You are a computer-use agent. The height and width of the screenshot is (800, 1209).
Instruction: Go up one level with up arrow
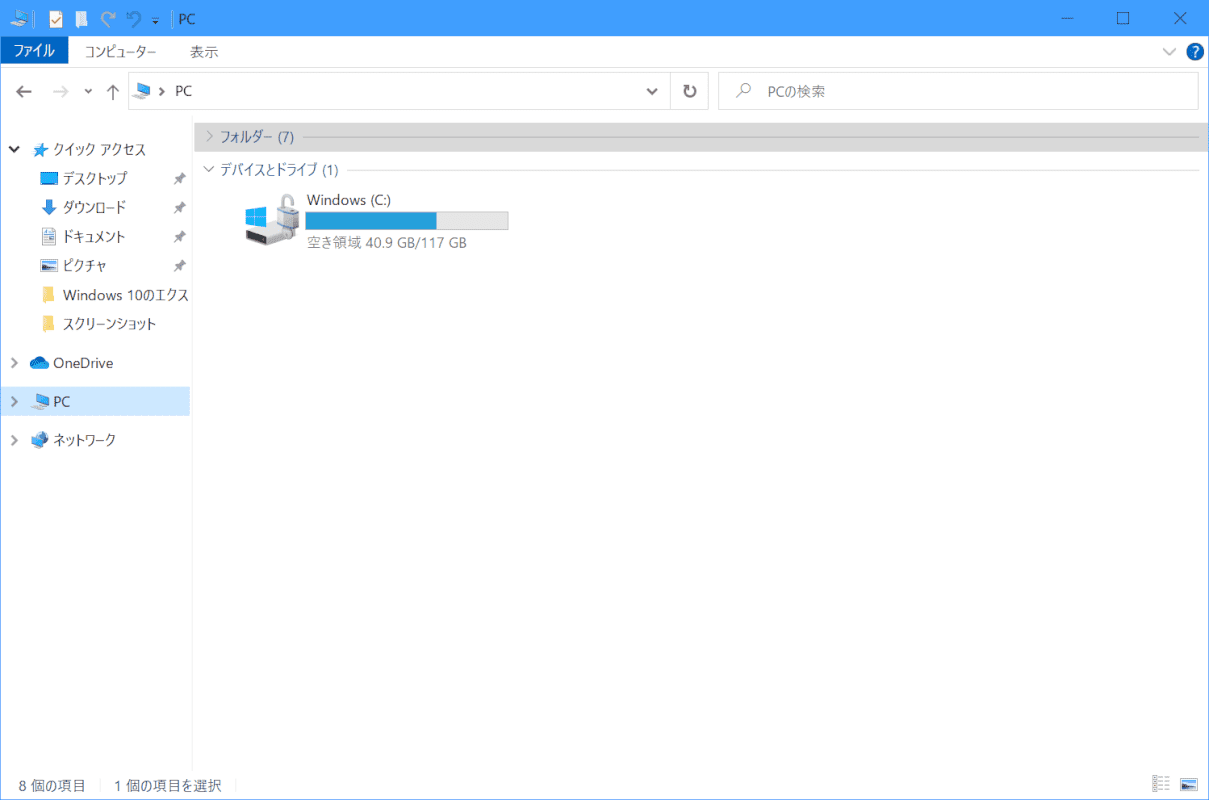click(113, 91)
